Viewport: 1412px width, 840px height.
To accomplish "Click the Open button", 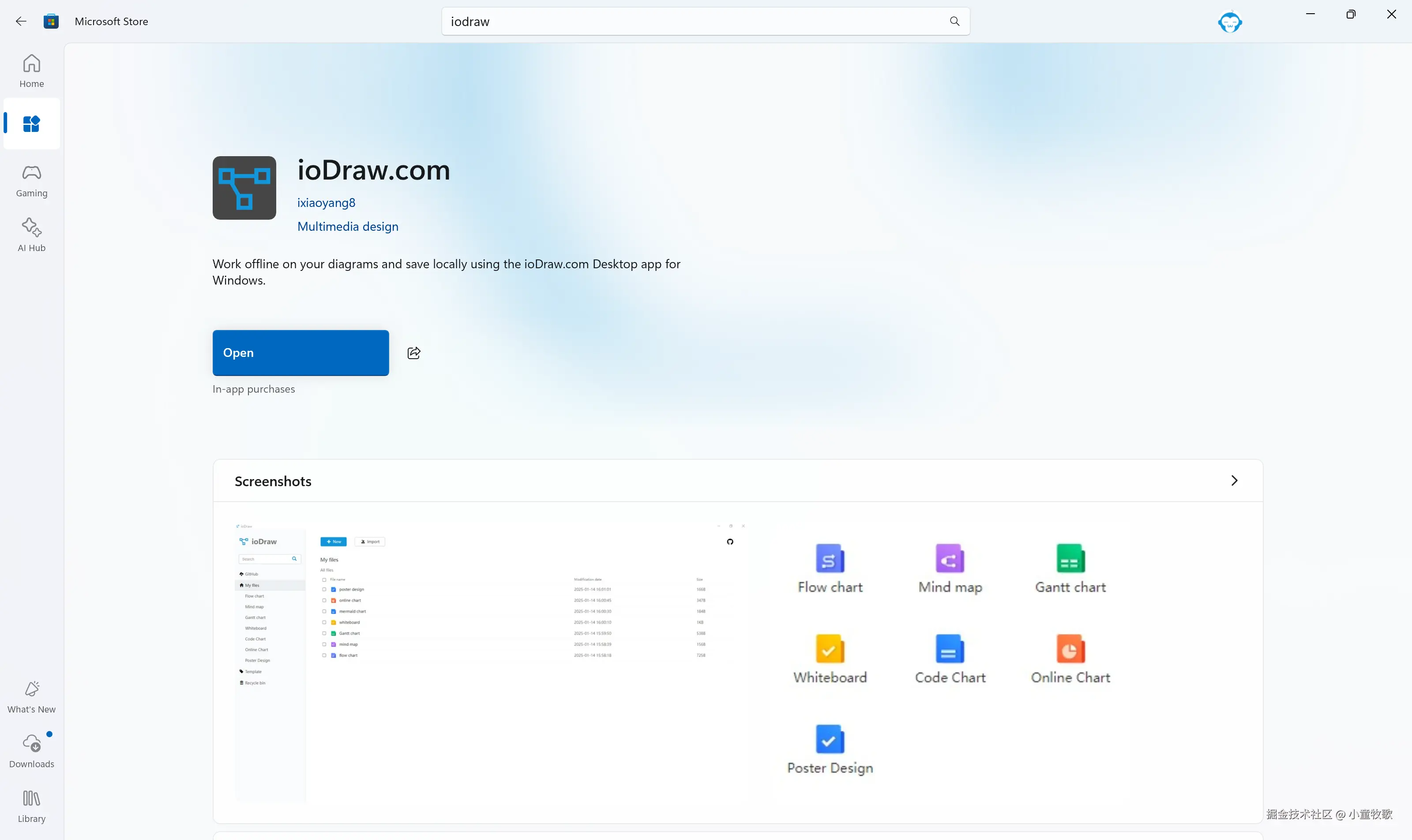I will pyautogui.click(x=300, y=352).
